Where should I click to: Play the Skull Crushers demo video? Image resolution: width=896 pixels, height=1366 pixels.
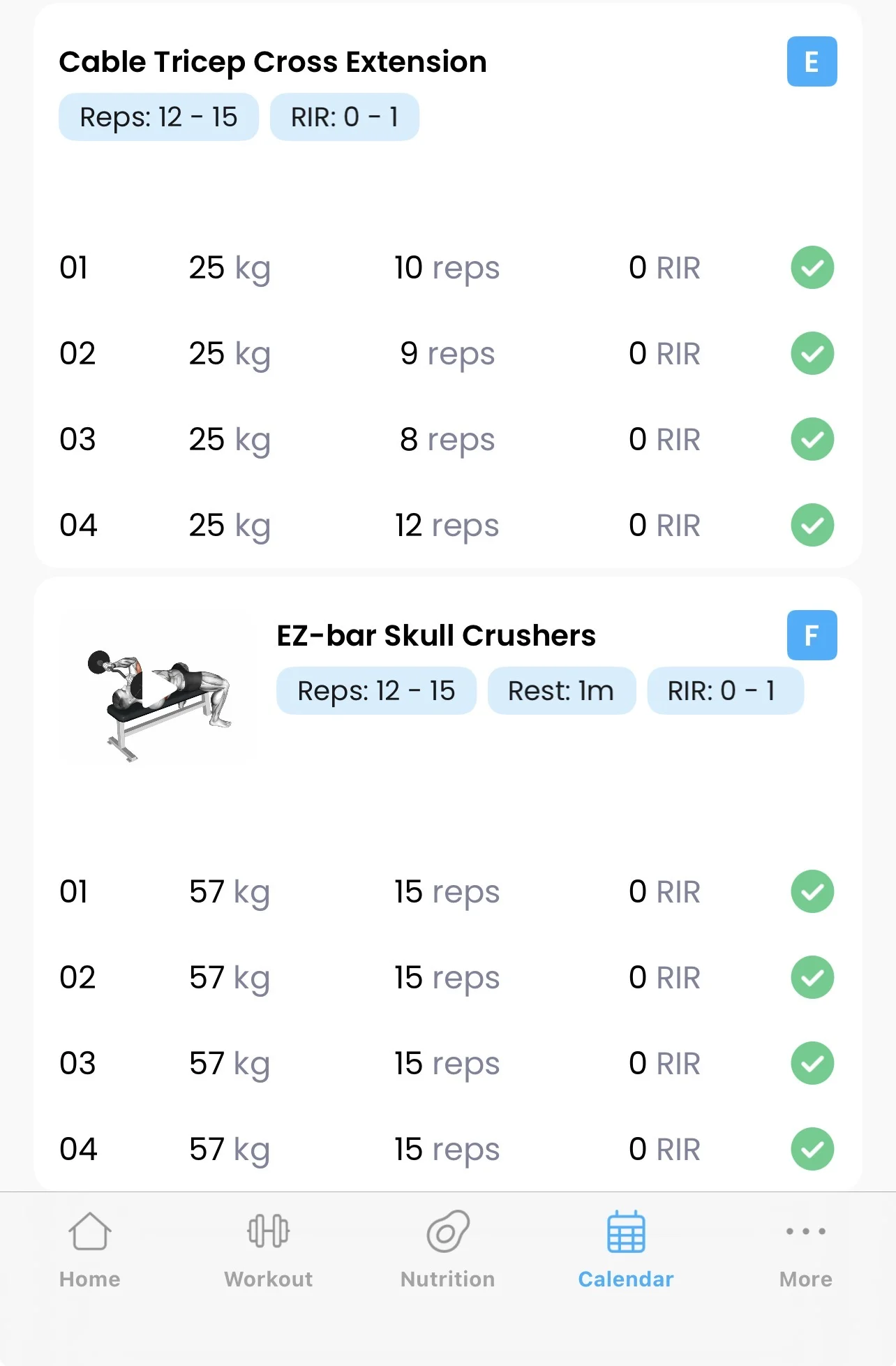[x=158, y=689]
